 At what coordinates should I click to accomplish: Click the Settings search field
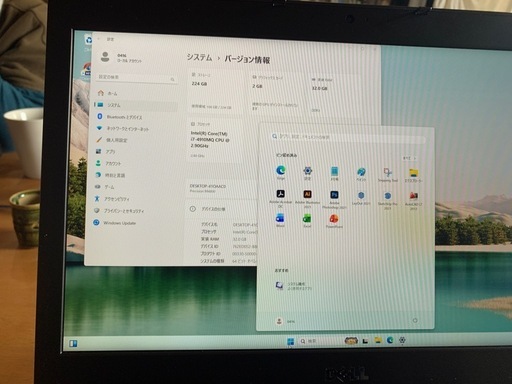click(137, 77)
